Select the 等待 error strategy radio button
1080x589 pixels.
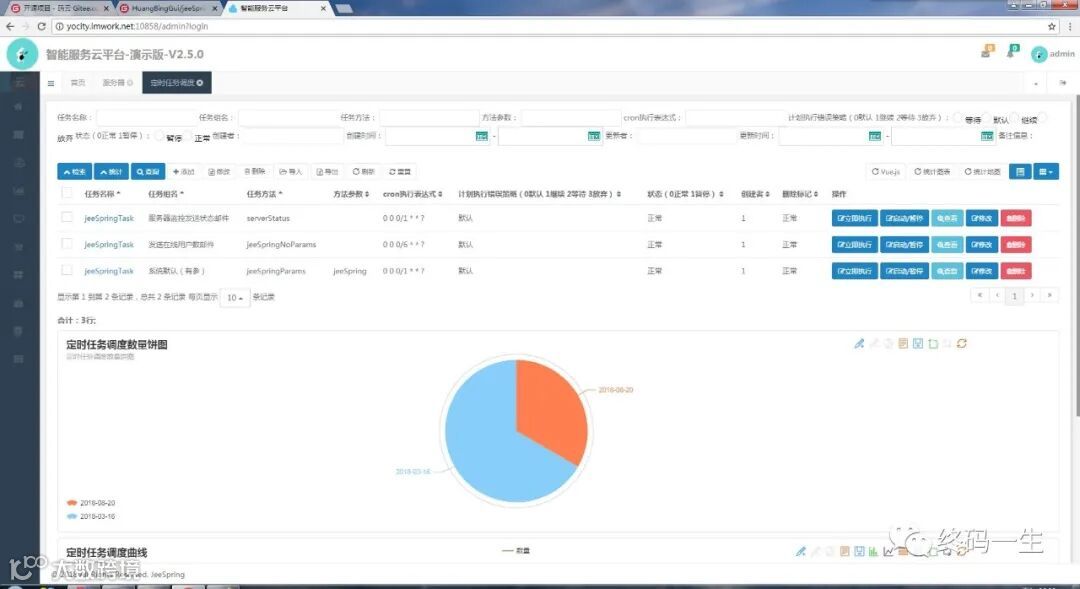(958, 118)
